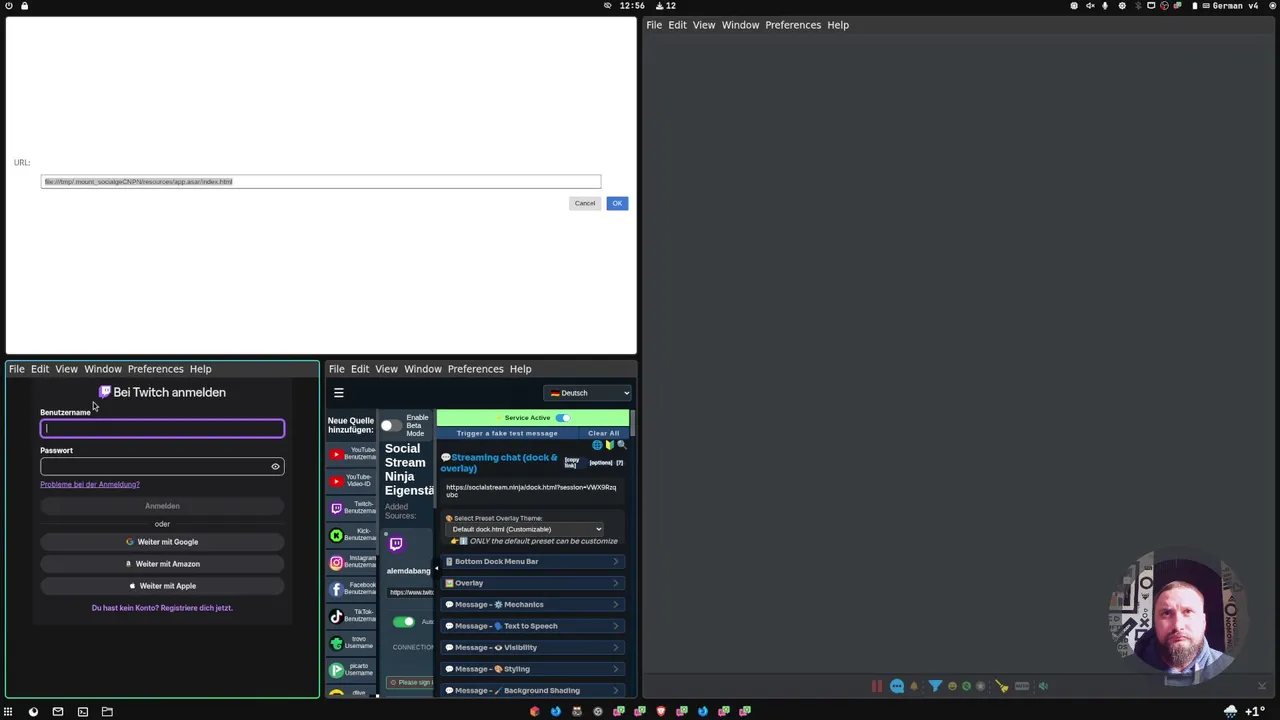Screen dimensions: 1280x720
Task: Click the blue funnel filter icon in the dock bar
Action: click(x=935, y=686)
